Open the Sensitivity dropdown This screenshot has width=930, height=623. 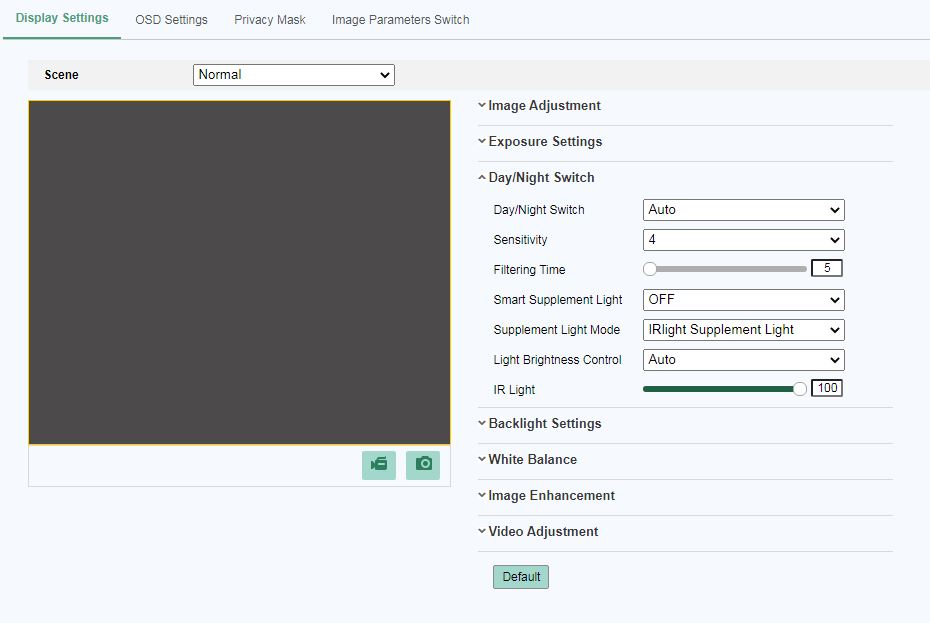(x=743, y=240)
